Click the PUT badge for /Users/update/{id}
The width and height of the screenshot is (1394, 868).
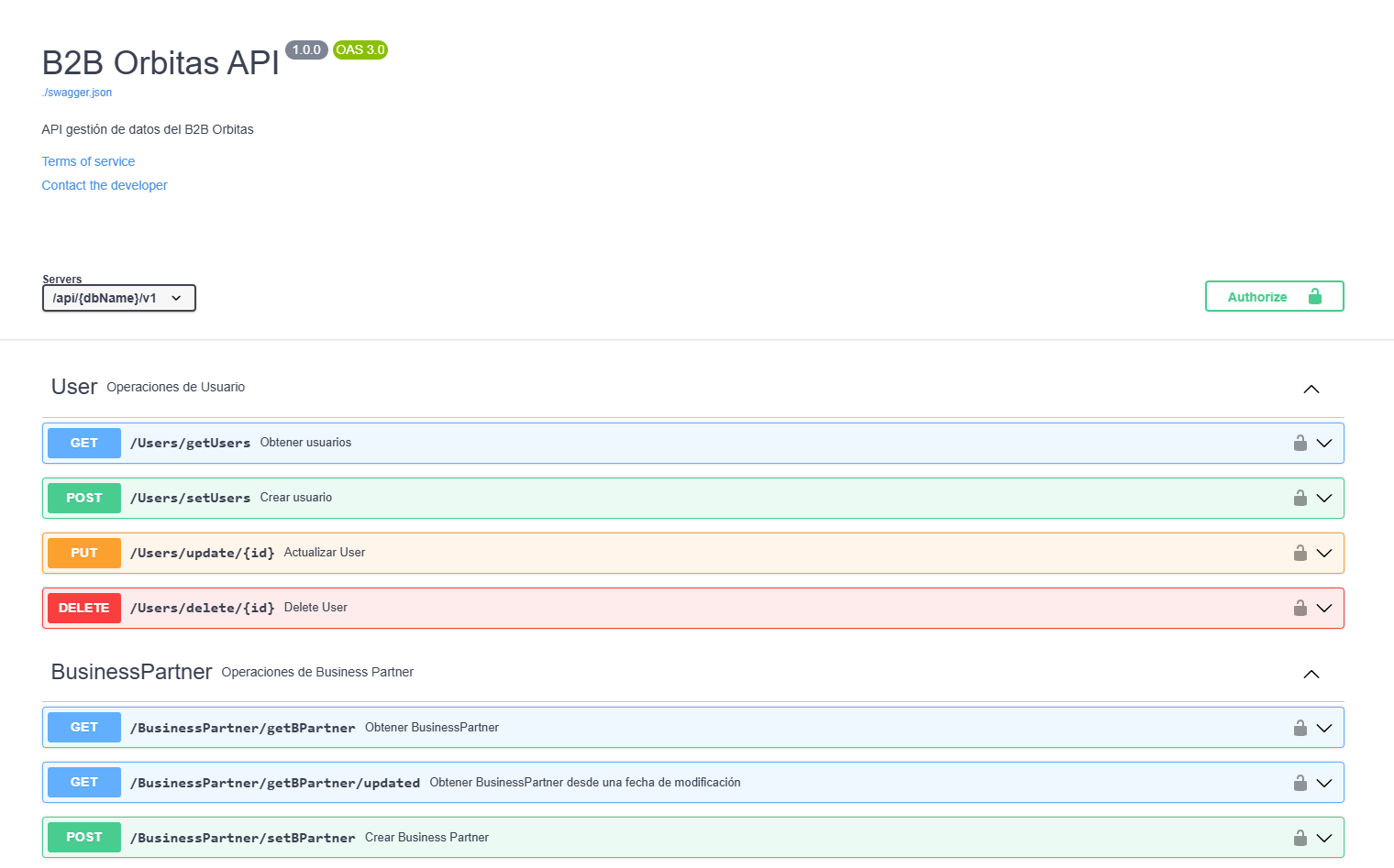84,553
